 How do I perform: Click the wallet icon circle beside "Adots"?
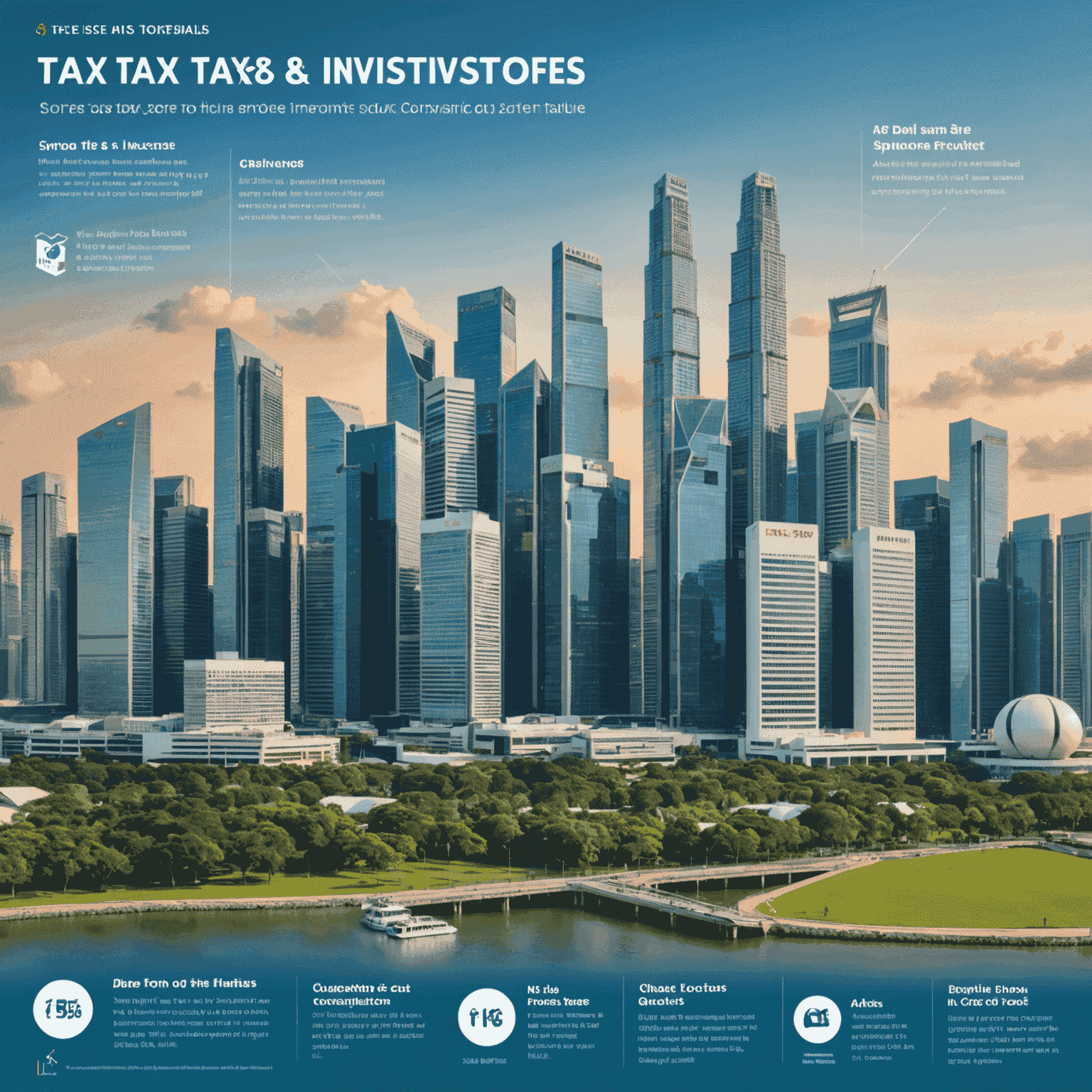point(817,1019)
